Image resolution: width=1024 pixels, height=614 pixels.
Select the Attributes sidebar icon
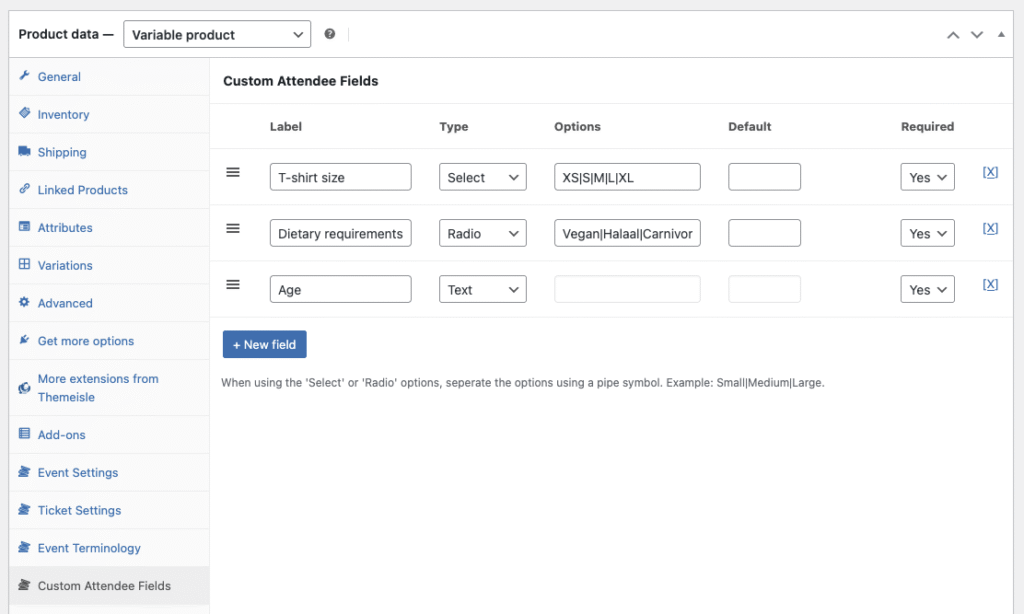25,227
